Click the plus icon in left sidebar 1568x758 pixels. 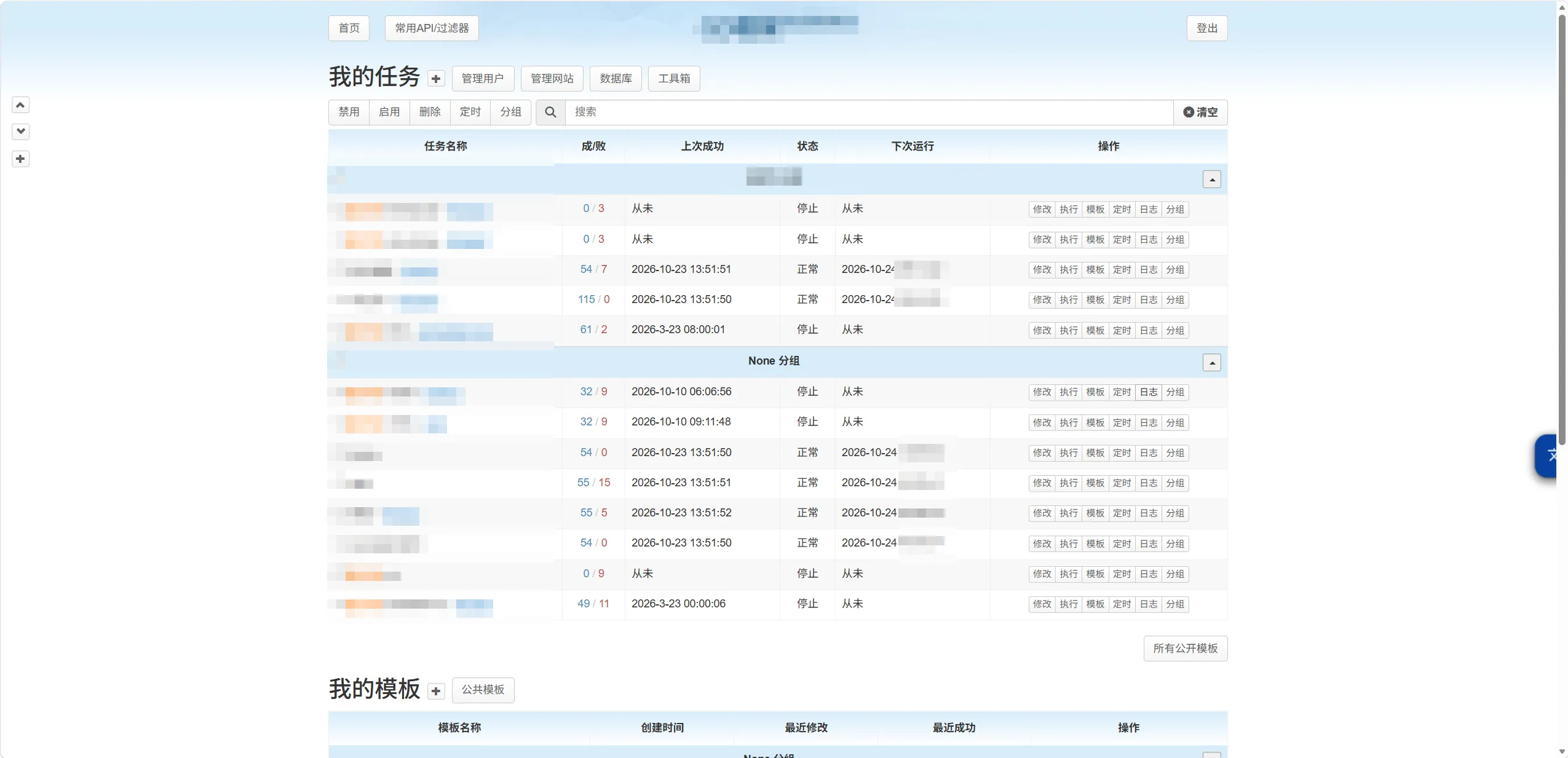pyautogui.click(x=20, y=159)
